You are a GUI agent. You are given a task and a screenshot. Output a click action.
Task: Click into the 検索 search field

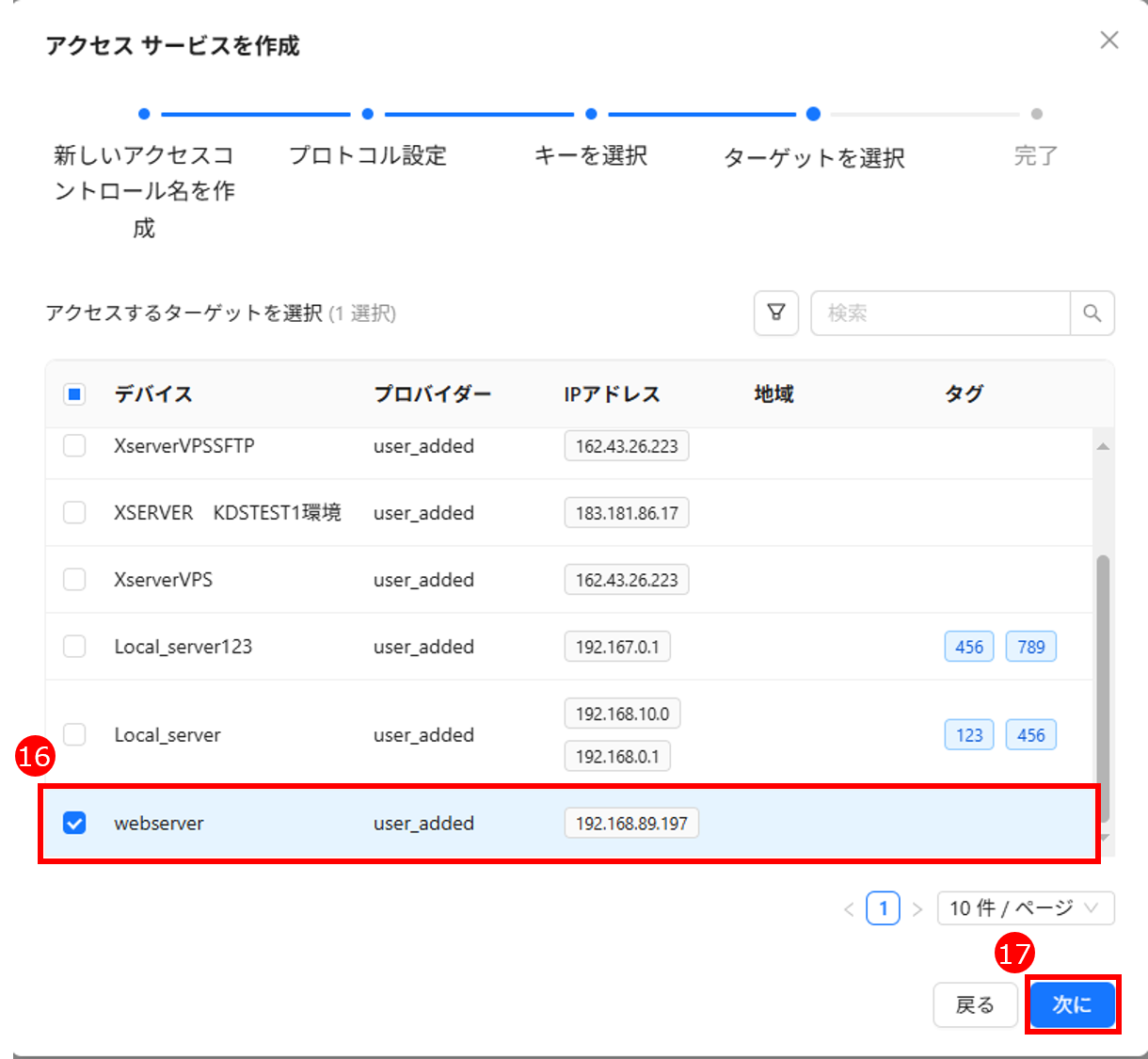[940, 313]
